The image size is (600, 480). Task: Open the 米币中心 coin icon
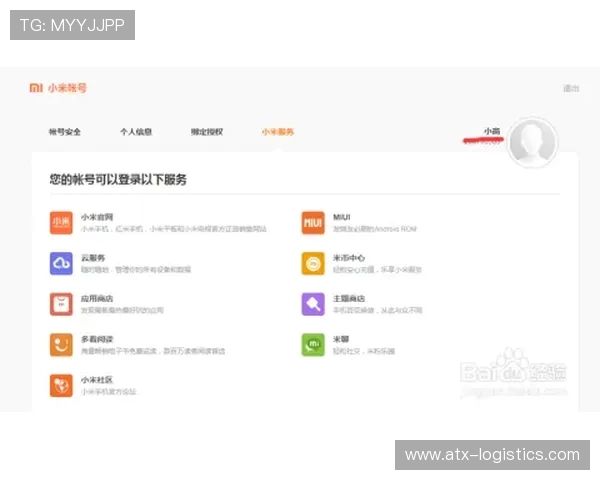pyautogui.click(x=313, y=263)
